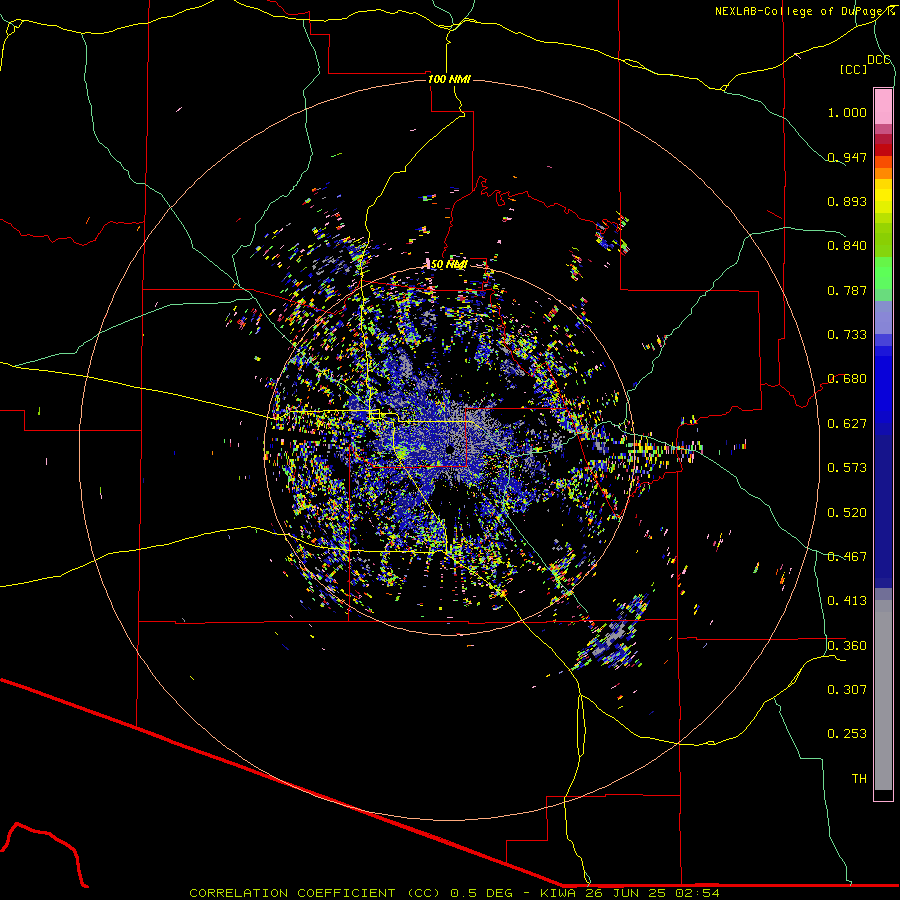Click the [CC] color bar label
Screen dimensions: 900x900
click(853, 69)
